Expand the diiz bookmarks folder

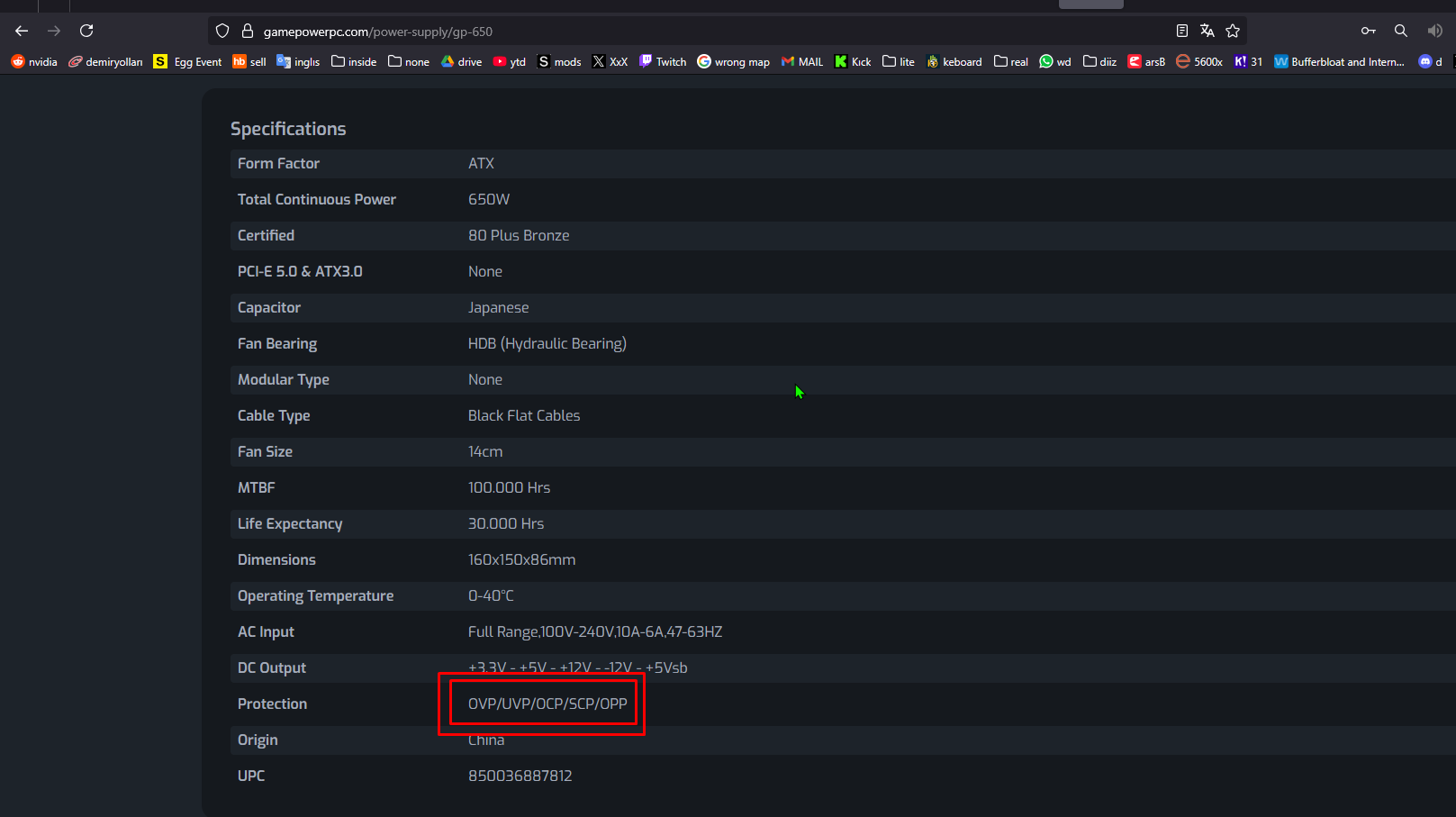coord(1099,61)
